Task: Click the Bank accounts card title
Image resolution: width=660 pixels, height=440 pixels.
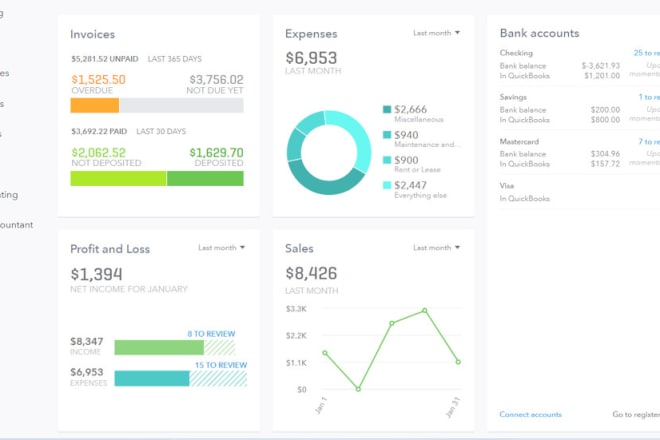Action: (540, 33)
